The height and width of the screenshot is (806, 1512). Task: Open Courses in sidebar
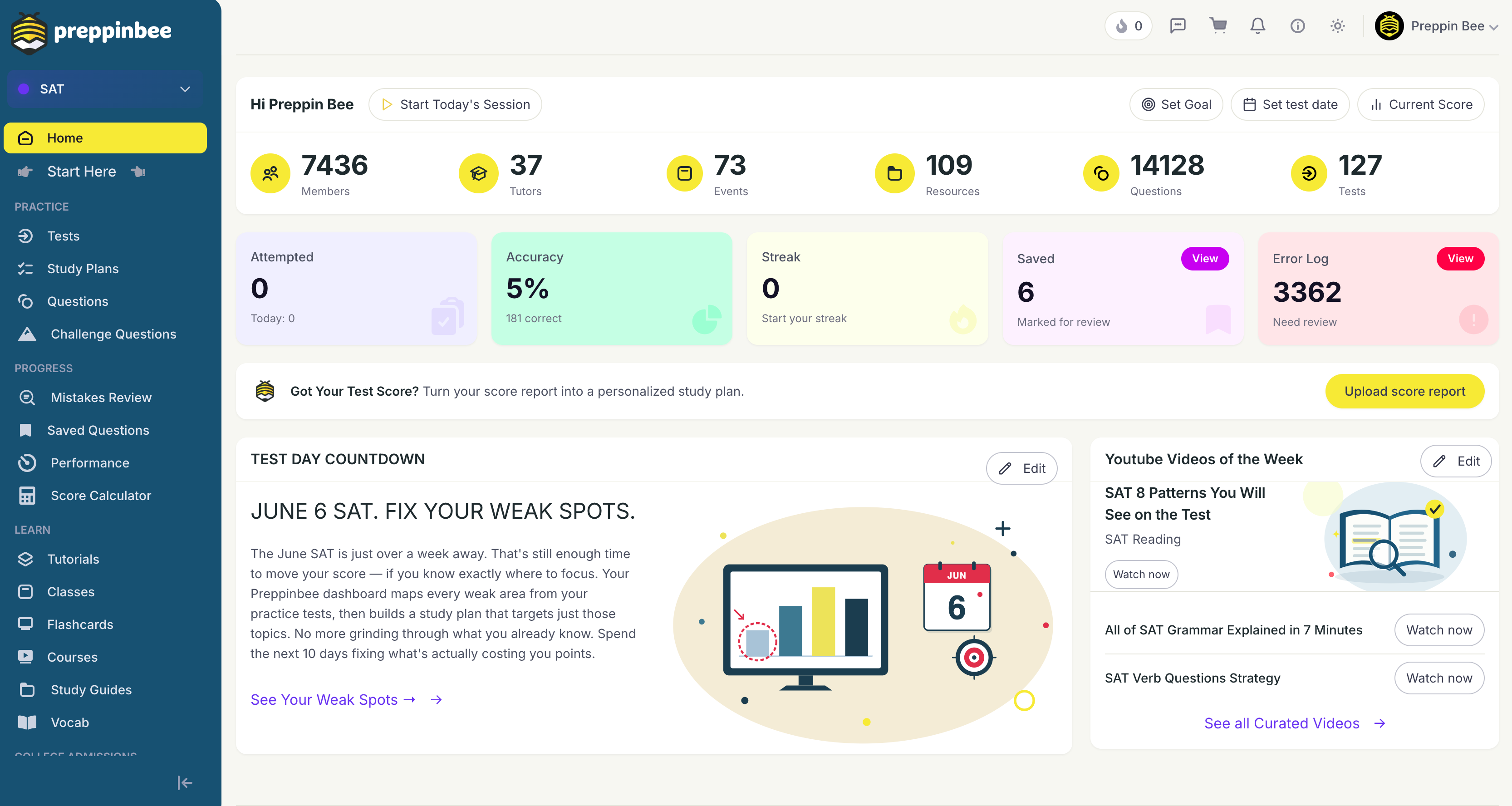(105, 658)
